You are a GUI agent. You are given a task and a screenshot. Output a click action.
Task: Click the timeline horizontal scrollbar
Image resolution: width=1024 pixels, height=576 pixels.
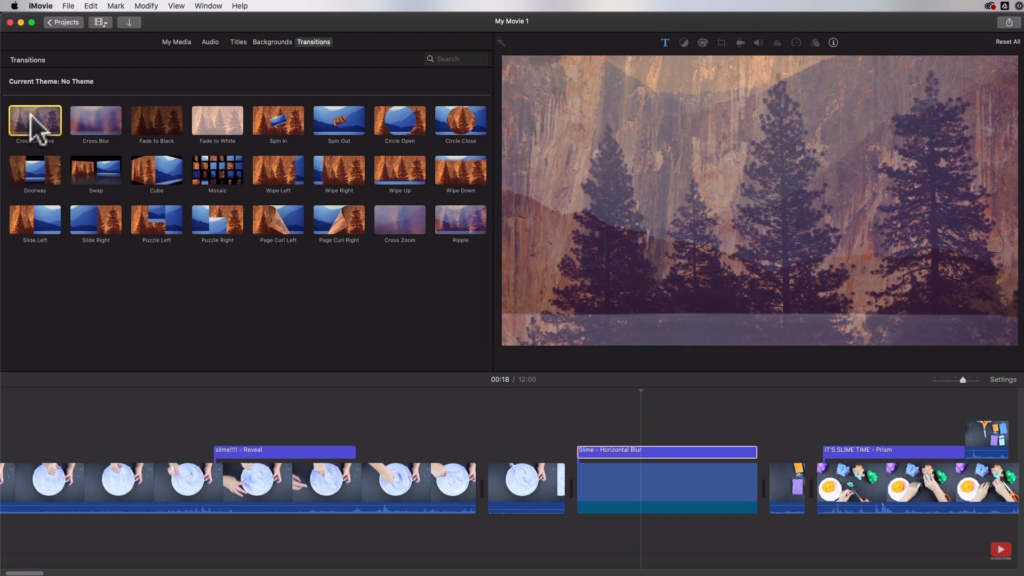coord(24,573)
